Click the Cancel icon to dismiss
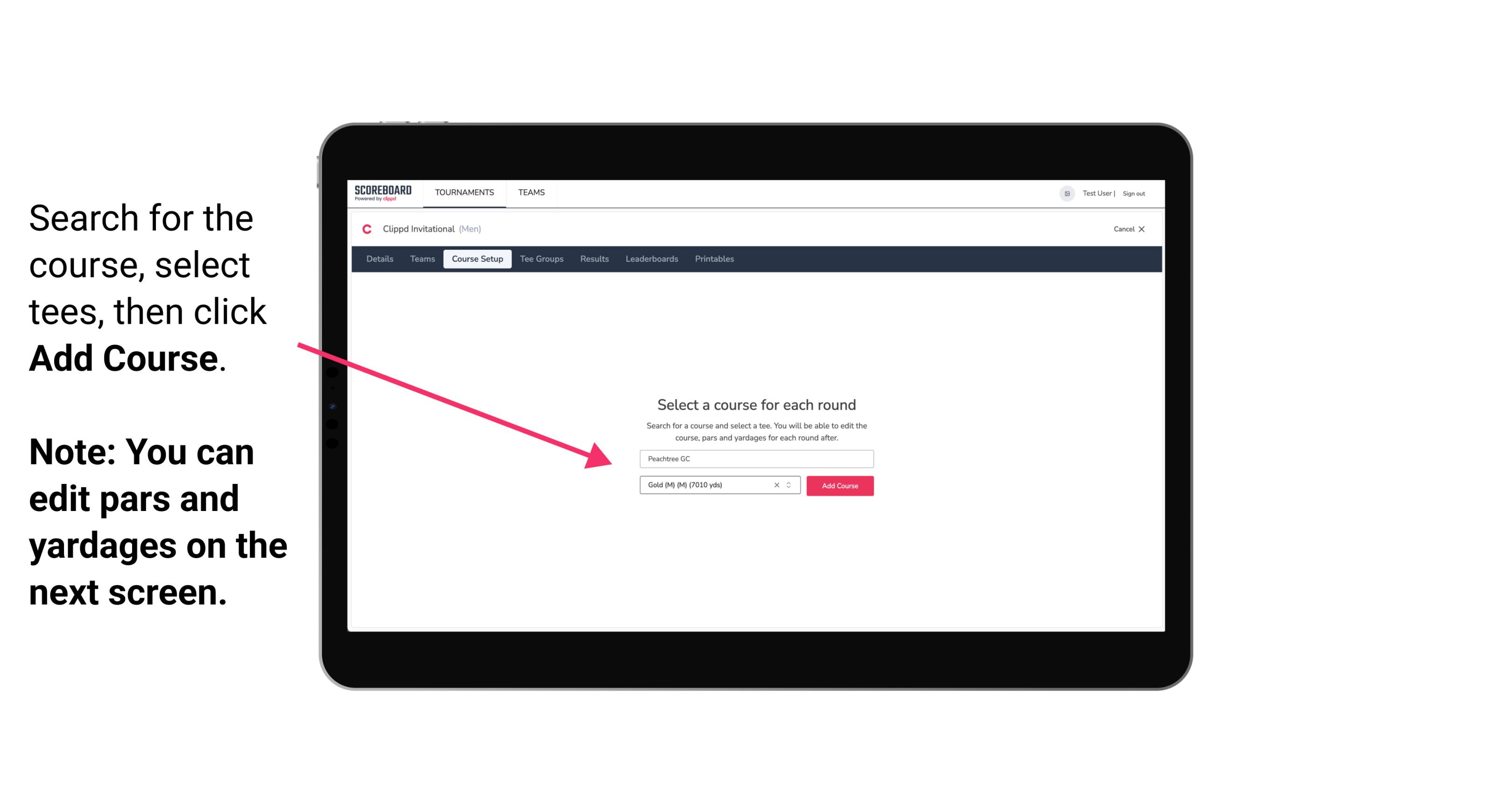1510x812 pixels. (x=1148, y=229)
